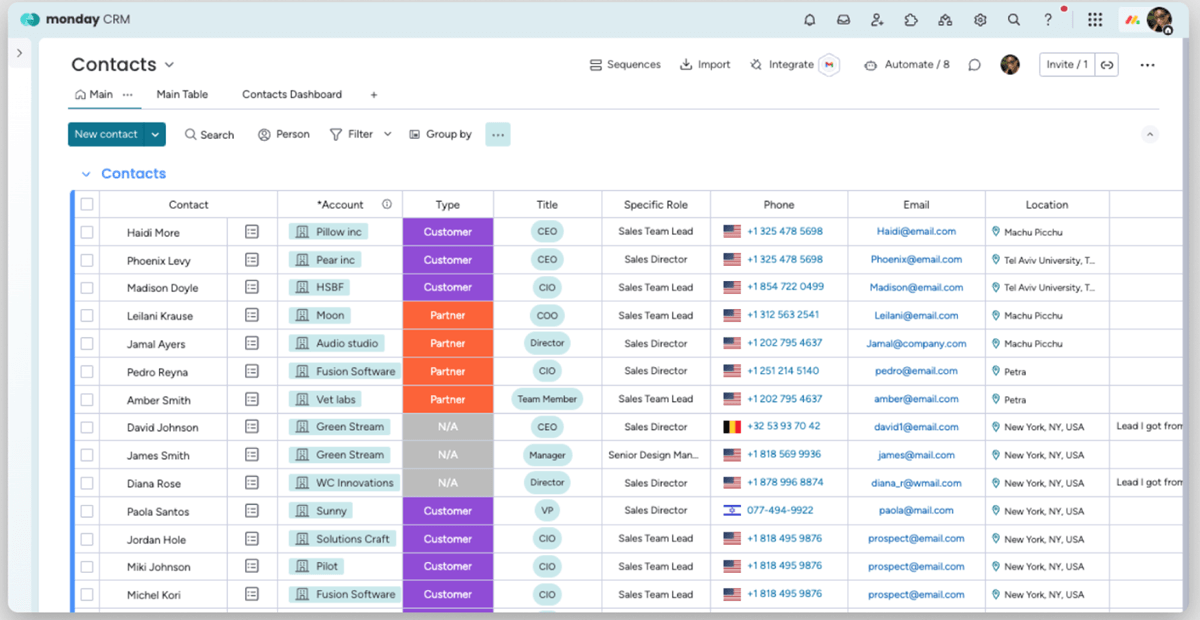Open Haidi More's item details icon
Viewport: 1200px width, 620px height.
pyautogui.click(x=252, y=231)
